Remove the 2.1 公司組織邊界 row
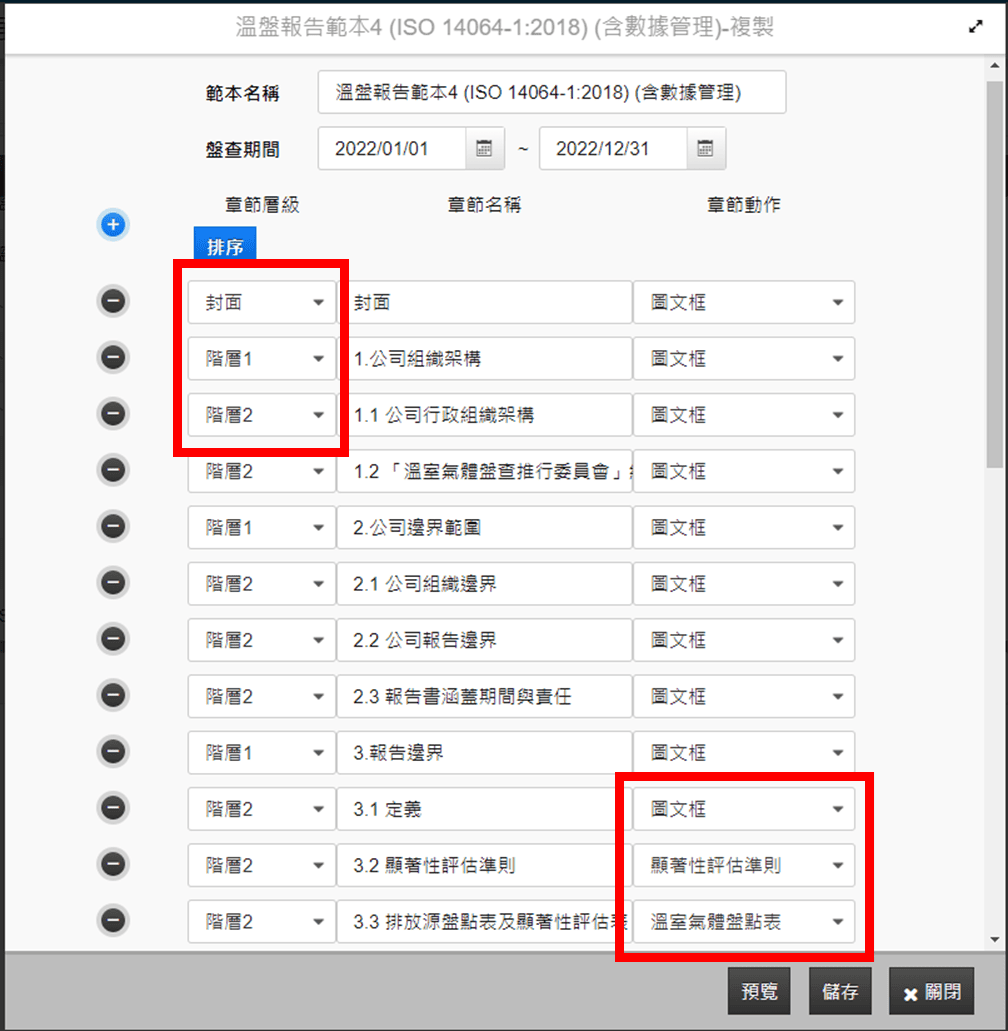 point(113,583)
